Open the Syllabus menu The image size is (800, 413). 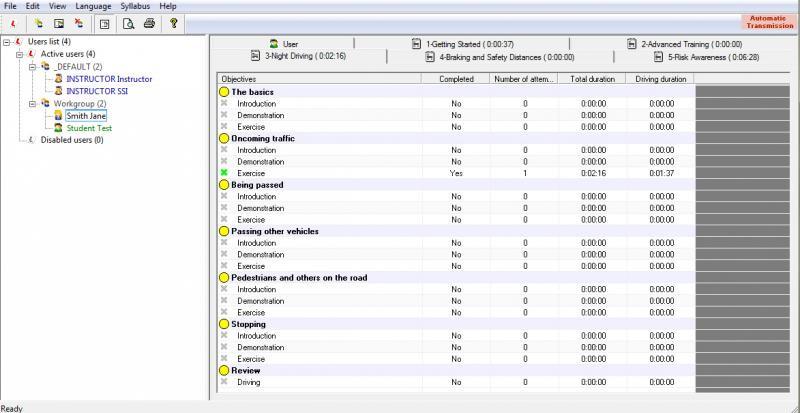coord(135,6)
